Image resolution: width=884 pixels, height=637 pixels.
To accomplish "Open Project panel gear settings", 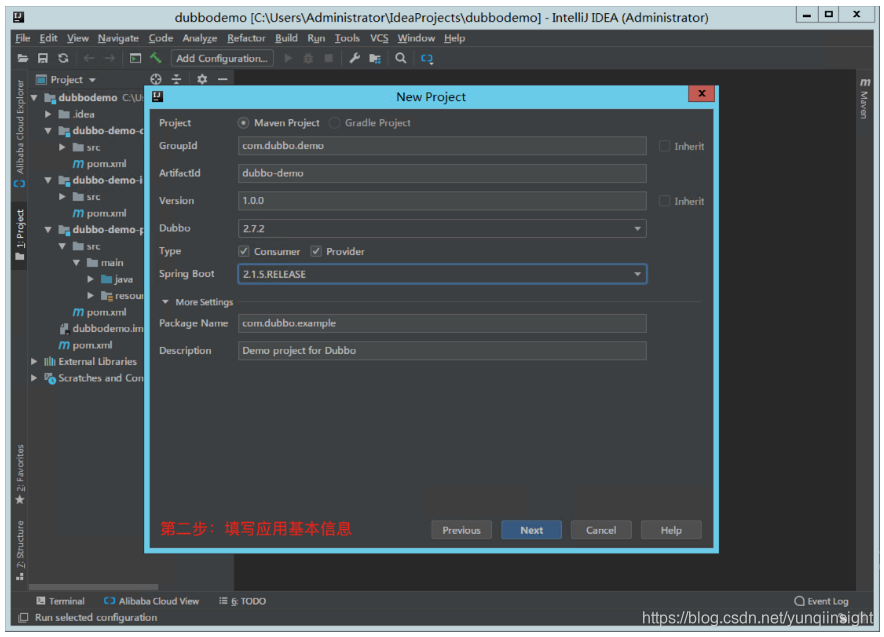I will coord(202,79).
